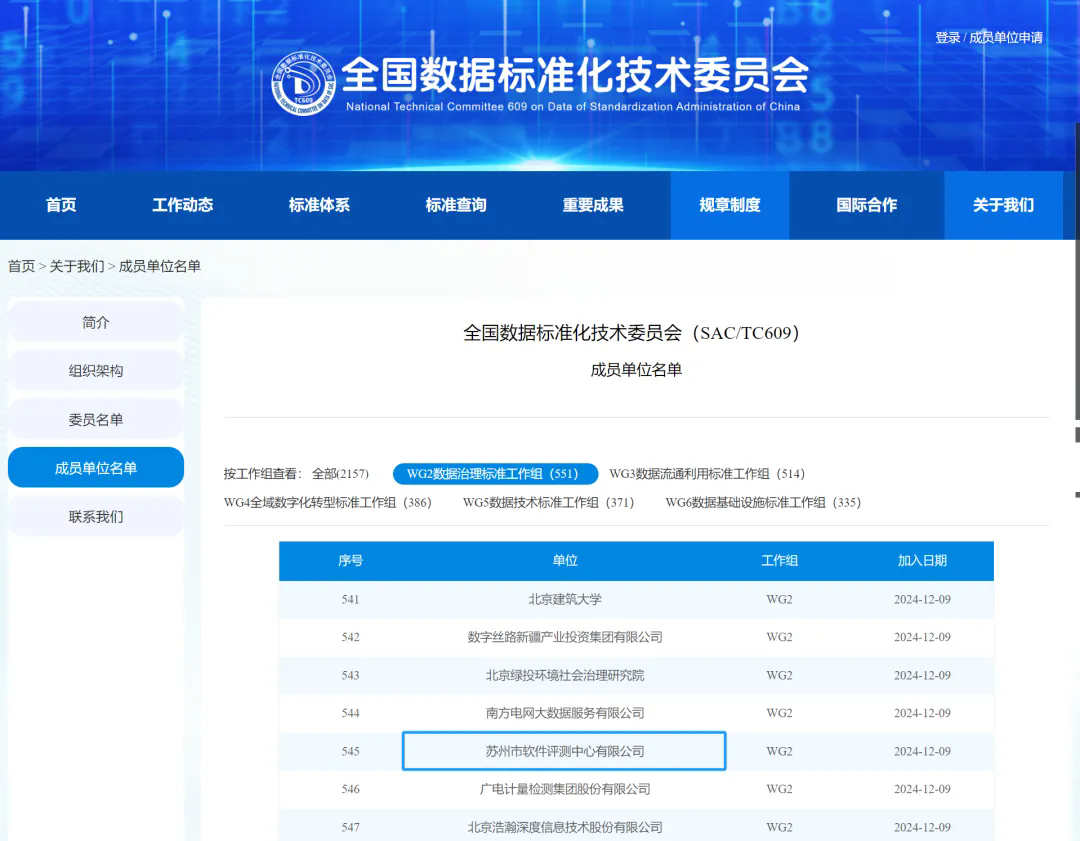
Task: Open 委员名单 sidebar item
Action: tap(96, 420)
